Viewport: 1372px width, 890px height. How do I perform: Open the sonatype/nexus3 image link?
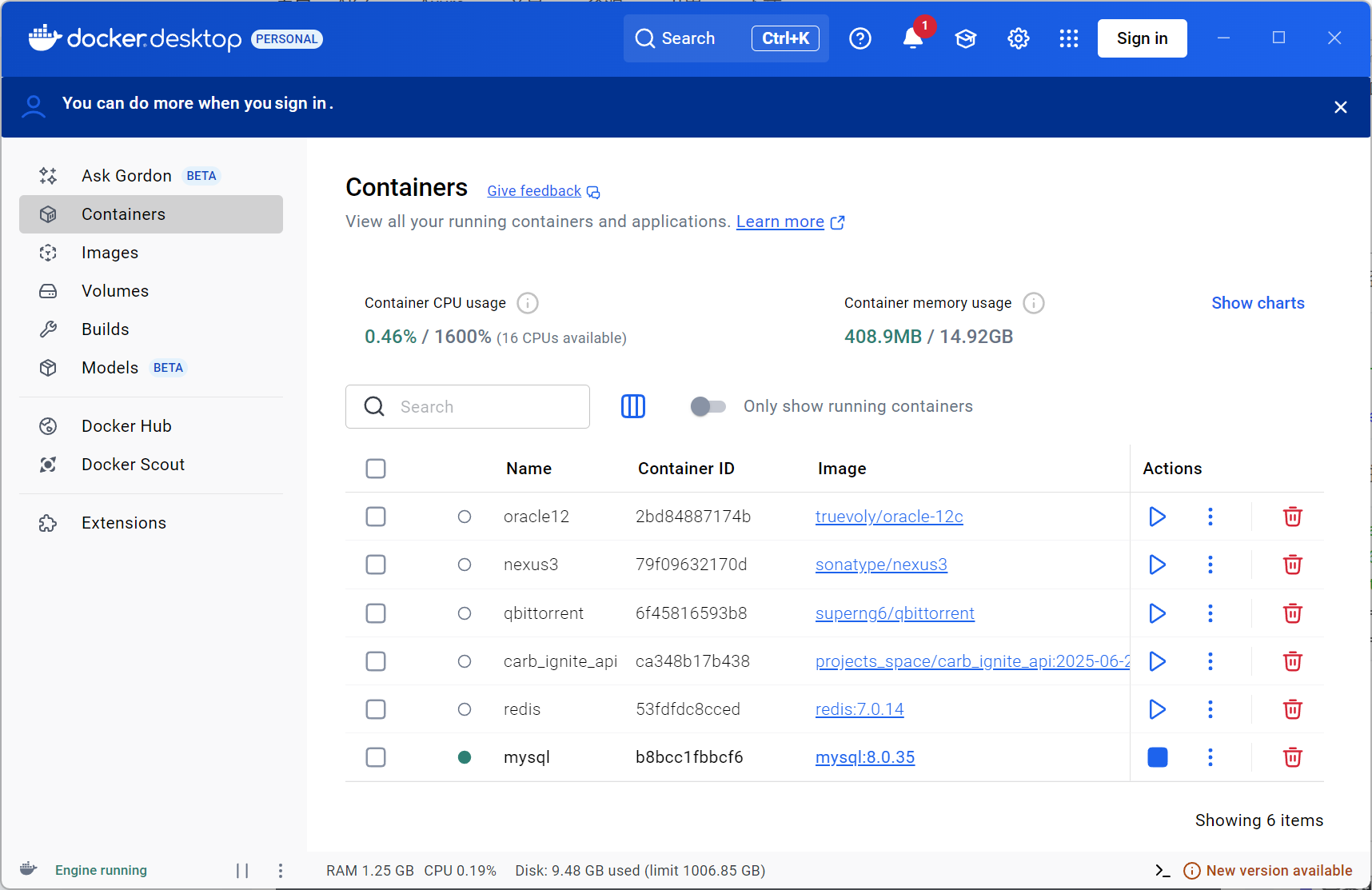(x=881, y=565)
